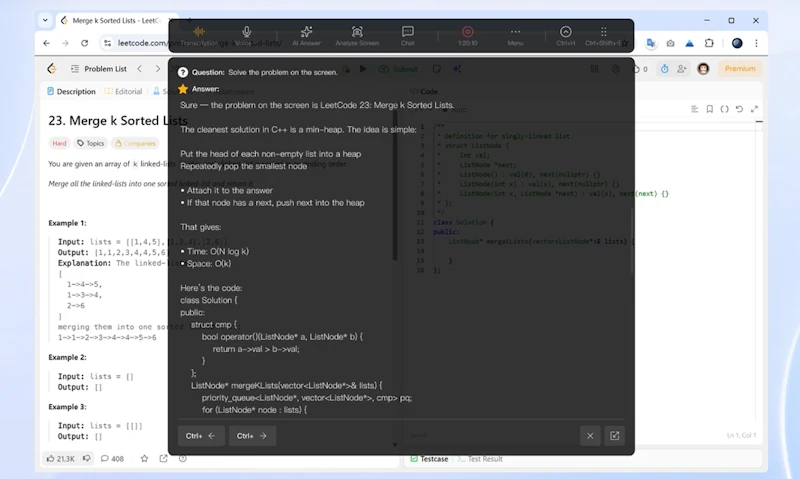
Task: Click the reset code undo icon
Action: point(739,109)
